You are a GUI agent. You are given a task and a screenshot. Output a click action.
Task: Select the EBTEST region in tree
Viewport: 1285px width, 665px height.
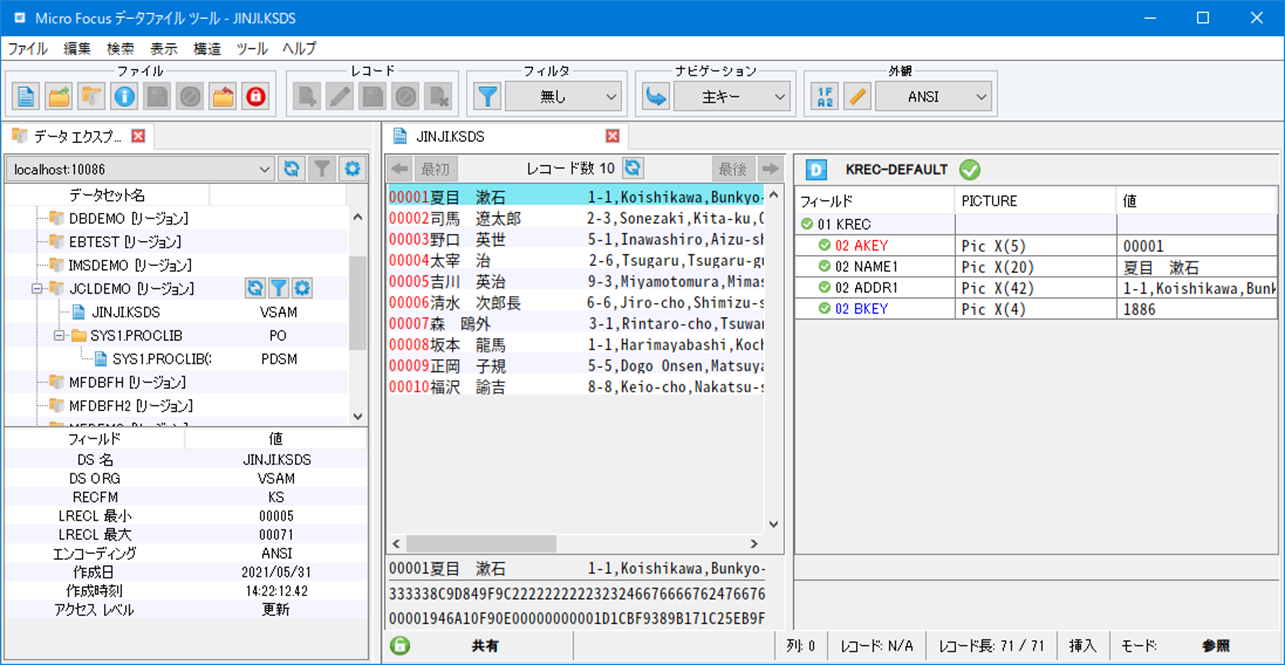click(126, 241)
